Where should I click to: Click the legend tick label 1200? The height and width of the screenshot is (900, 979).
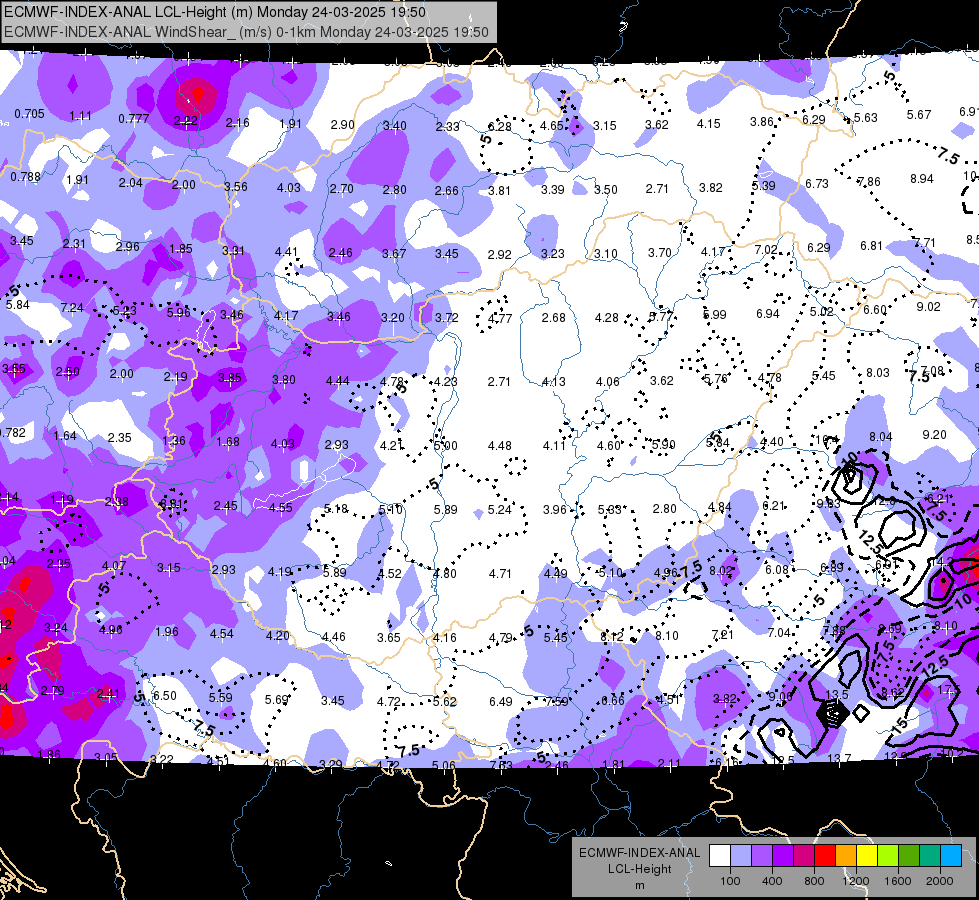click(x=856, y=881)
